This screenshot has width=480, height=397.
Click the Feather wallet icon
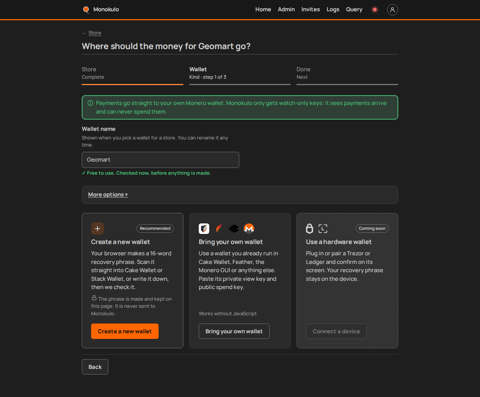(219, 228)
